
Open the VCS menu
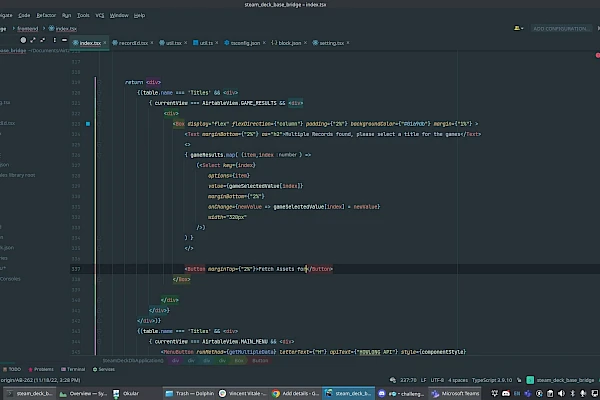click(x=100, y=16)
